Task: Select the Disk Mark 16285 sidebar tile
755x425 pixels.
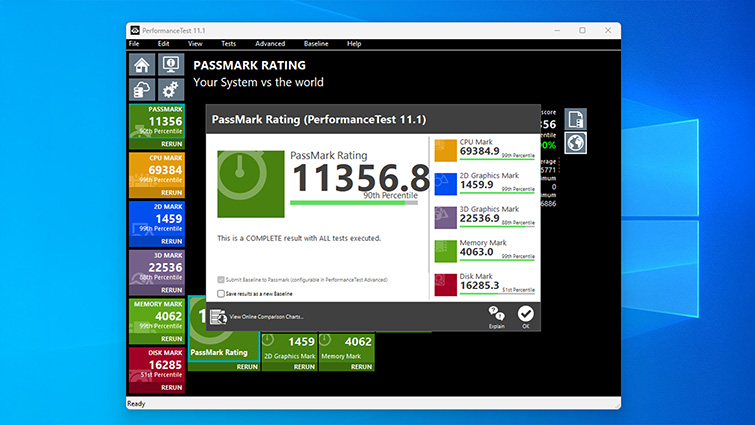Action: click(x=157, y=365)
